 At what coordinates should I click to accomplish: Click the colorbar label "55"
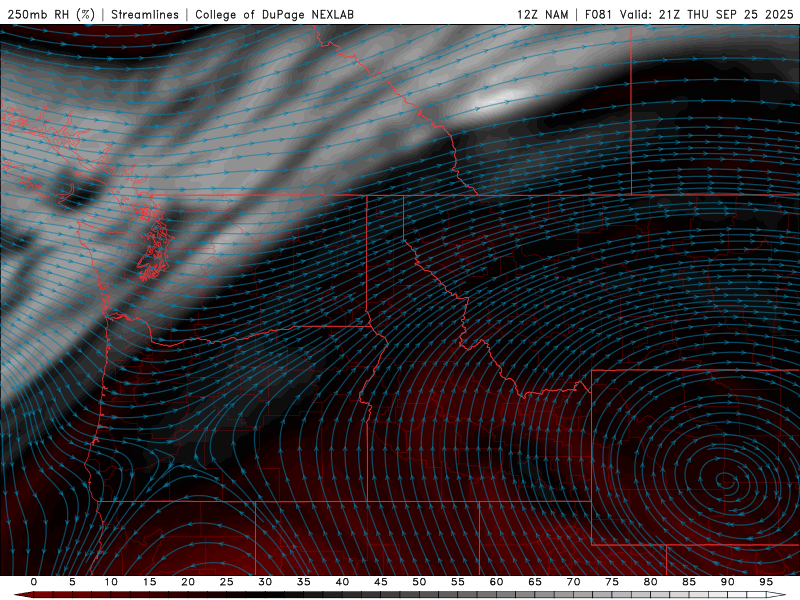[458, 582]
